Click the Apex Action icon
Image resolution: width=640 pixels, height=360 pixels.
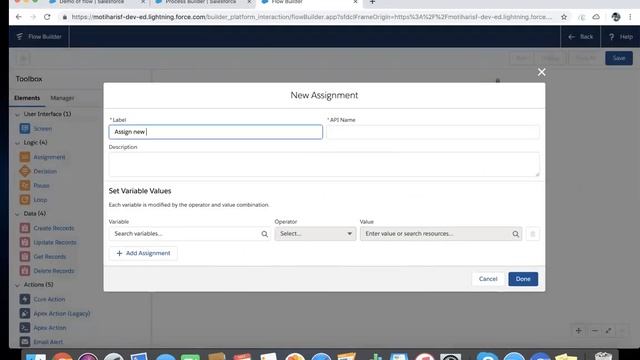click(25, 328)
